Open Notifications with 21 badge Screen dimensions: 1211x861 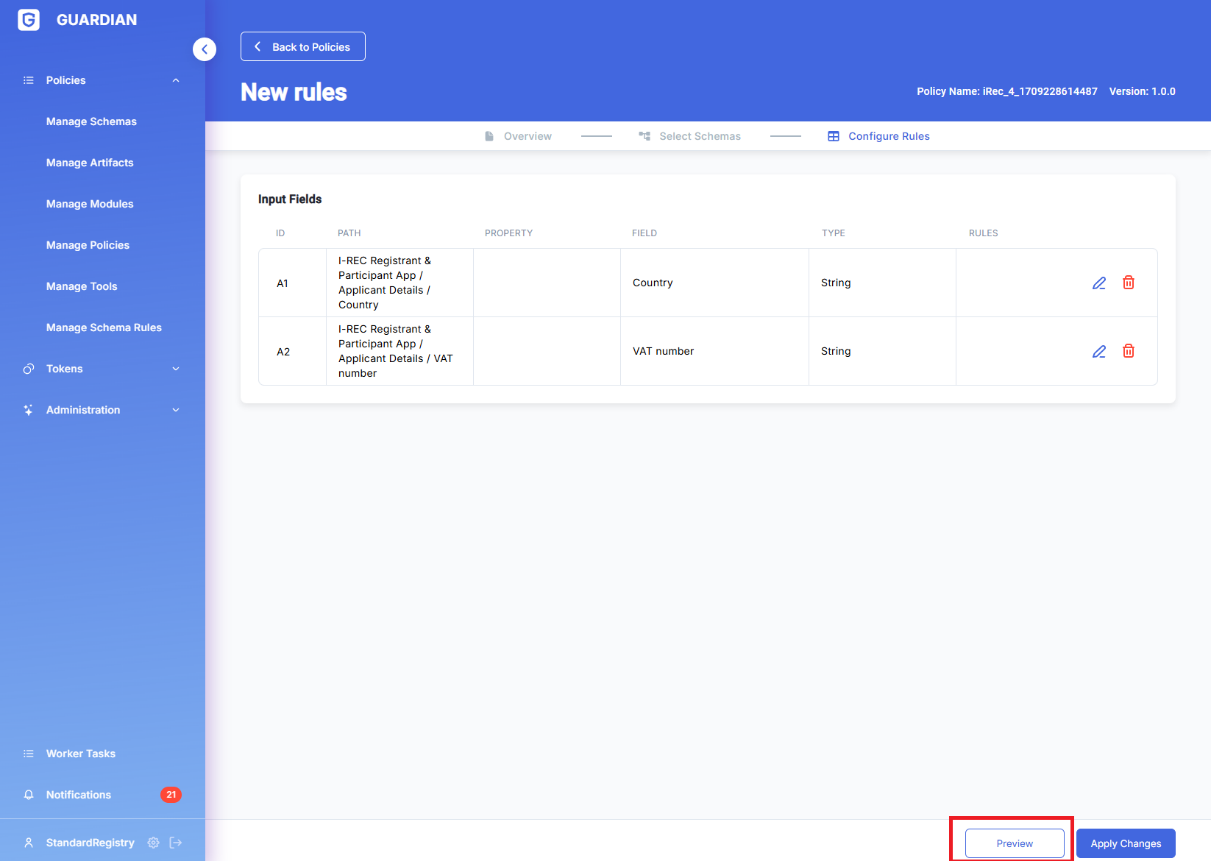click(x=78, y=795)
